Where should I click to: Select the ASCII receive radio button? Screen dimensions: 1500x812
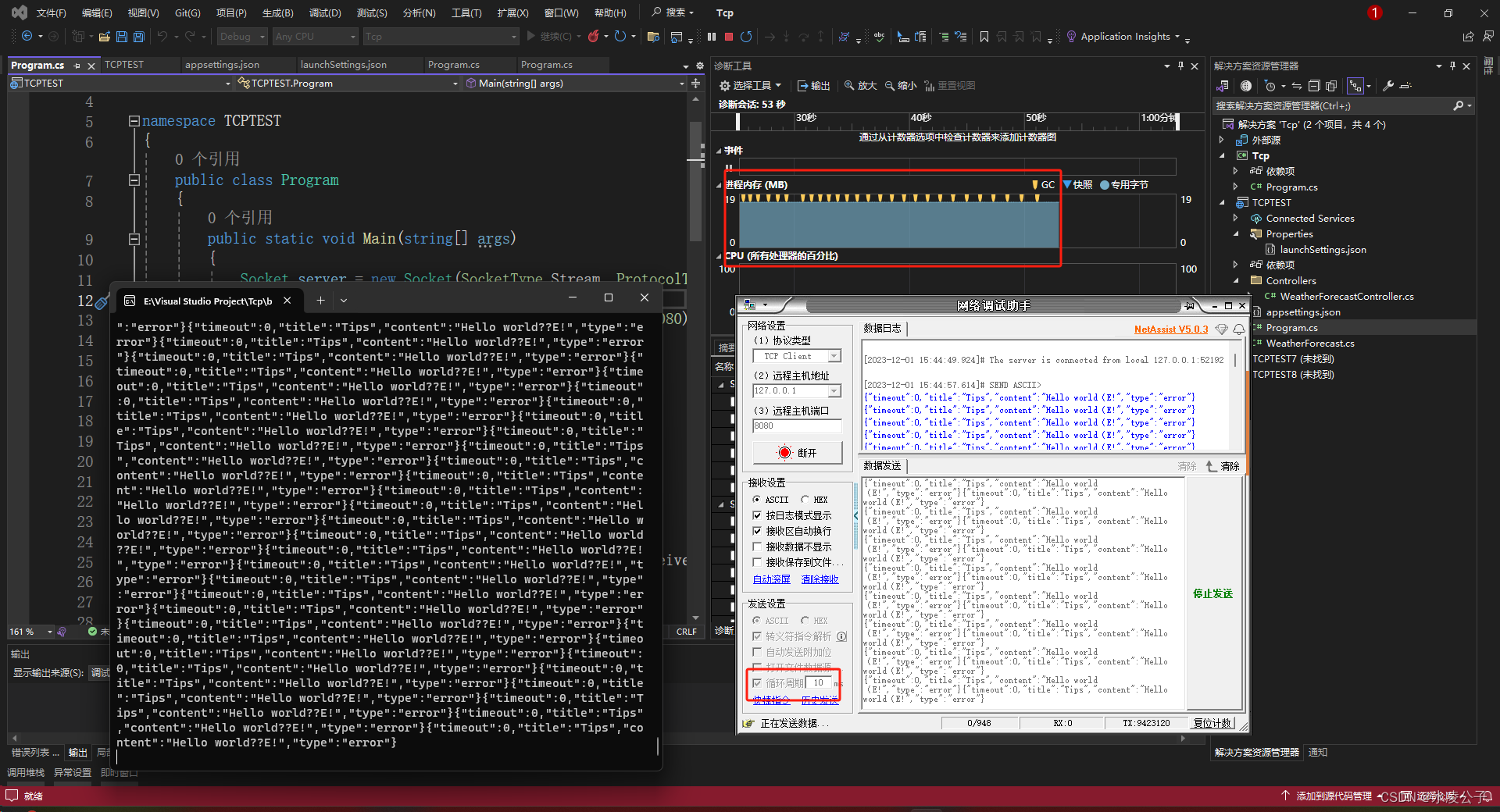point(756,500)
